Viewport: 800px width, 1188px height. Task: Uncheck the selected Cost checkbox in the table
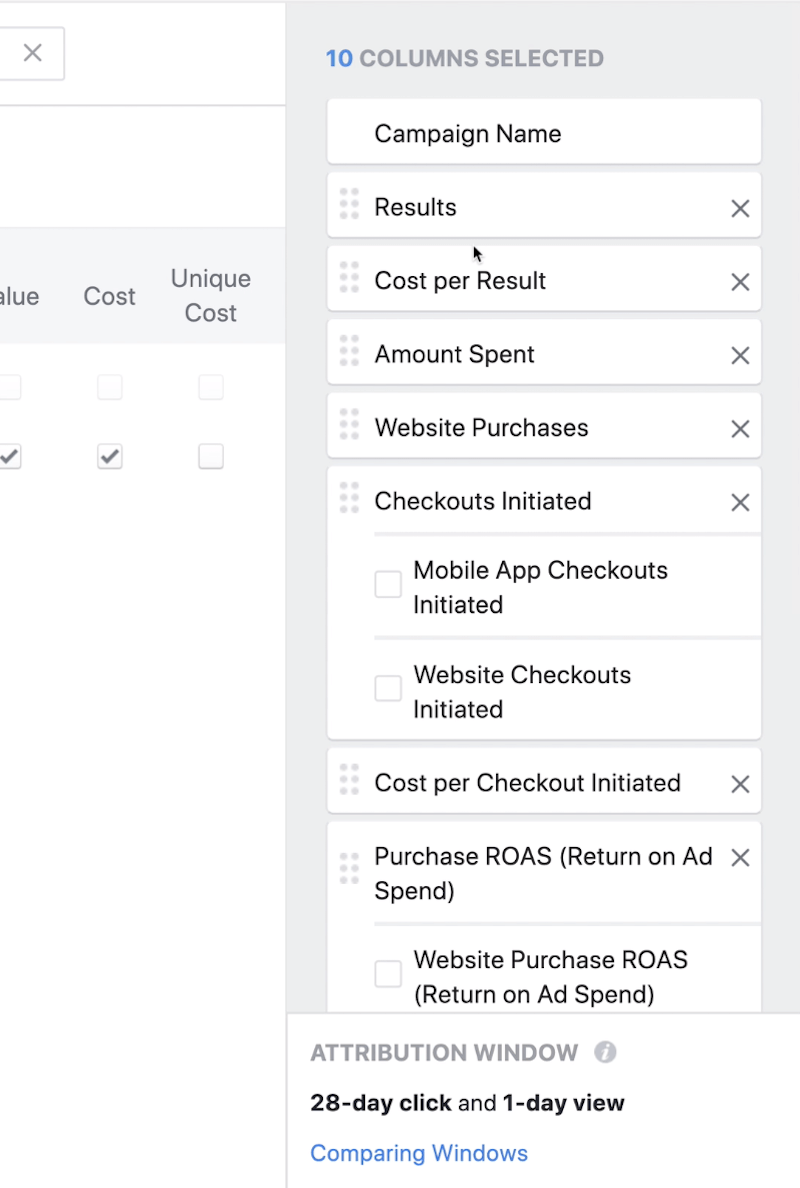[x=109, y=457]
